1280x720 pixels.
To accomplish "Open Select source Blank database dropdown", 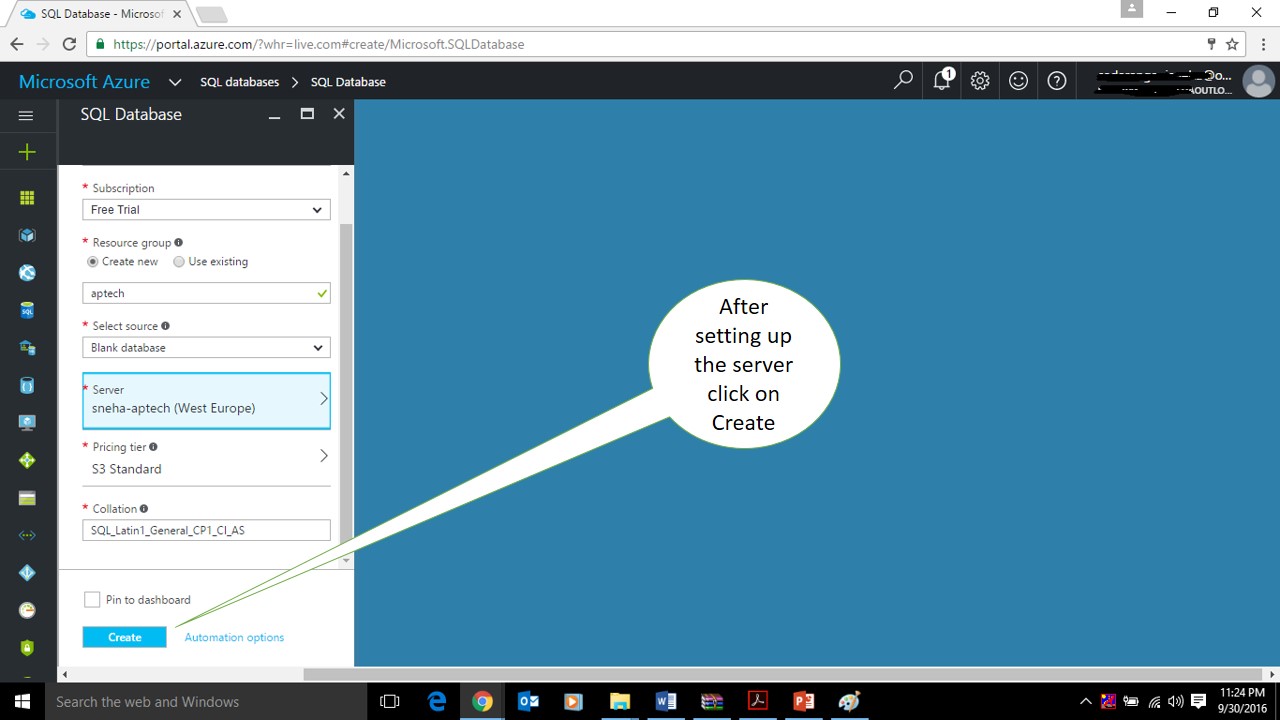I will pyautogui.click(x=206, y=348).
